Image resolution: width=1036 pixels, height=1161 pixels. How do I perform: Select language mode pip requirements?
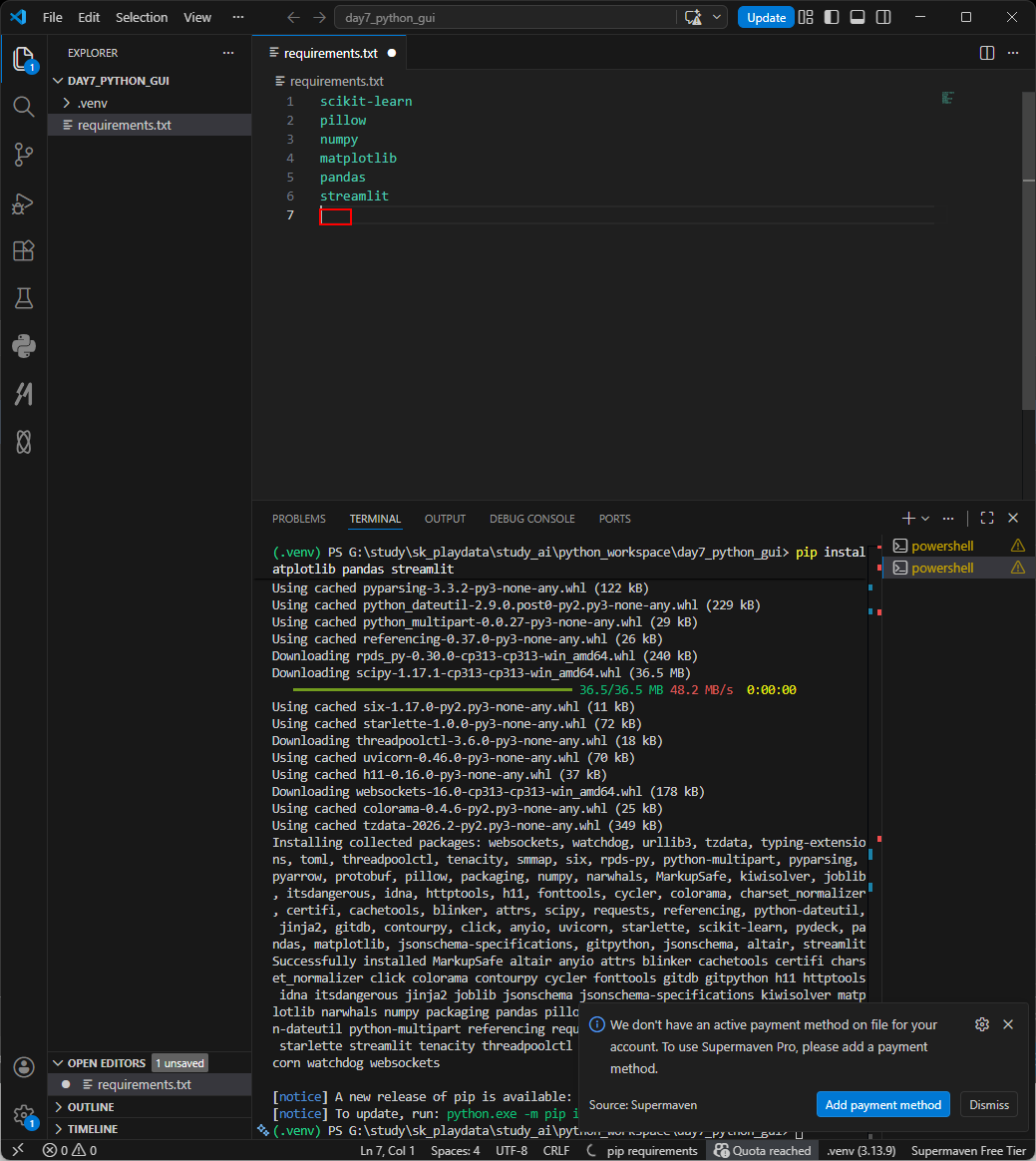[x=652, y=1151]
